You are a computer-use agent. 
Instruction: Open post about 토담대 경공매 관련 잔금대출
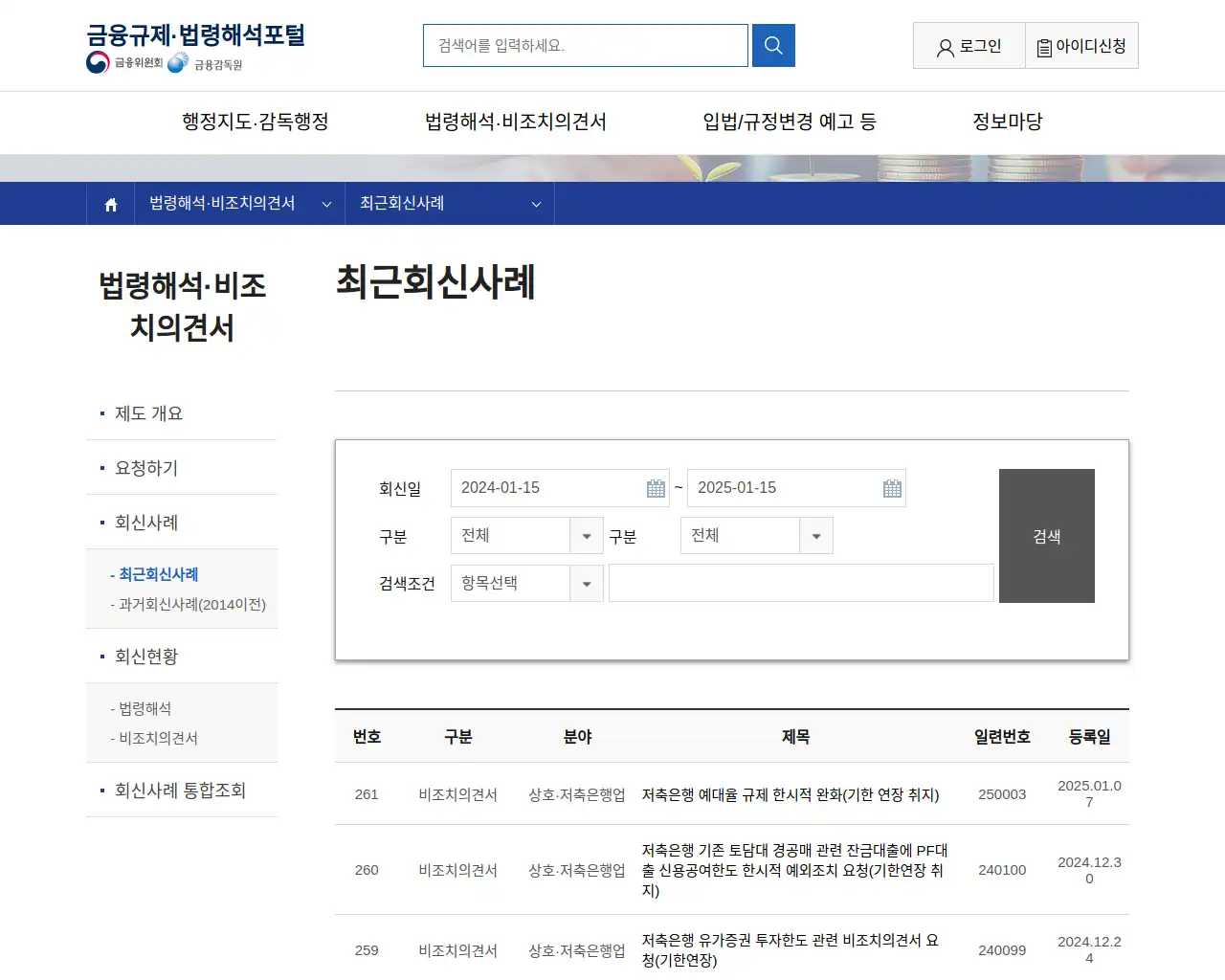point(794,870)
